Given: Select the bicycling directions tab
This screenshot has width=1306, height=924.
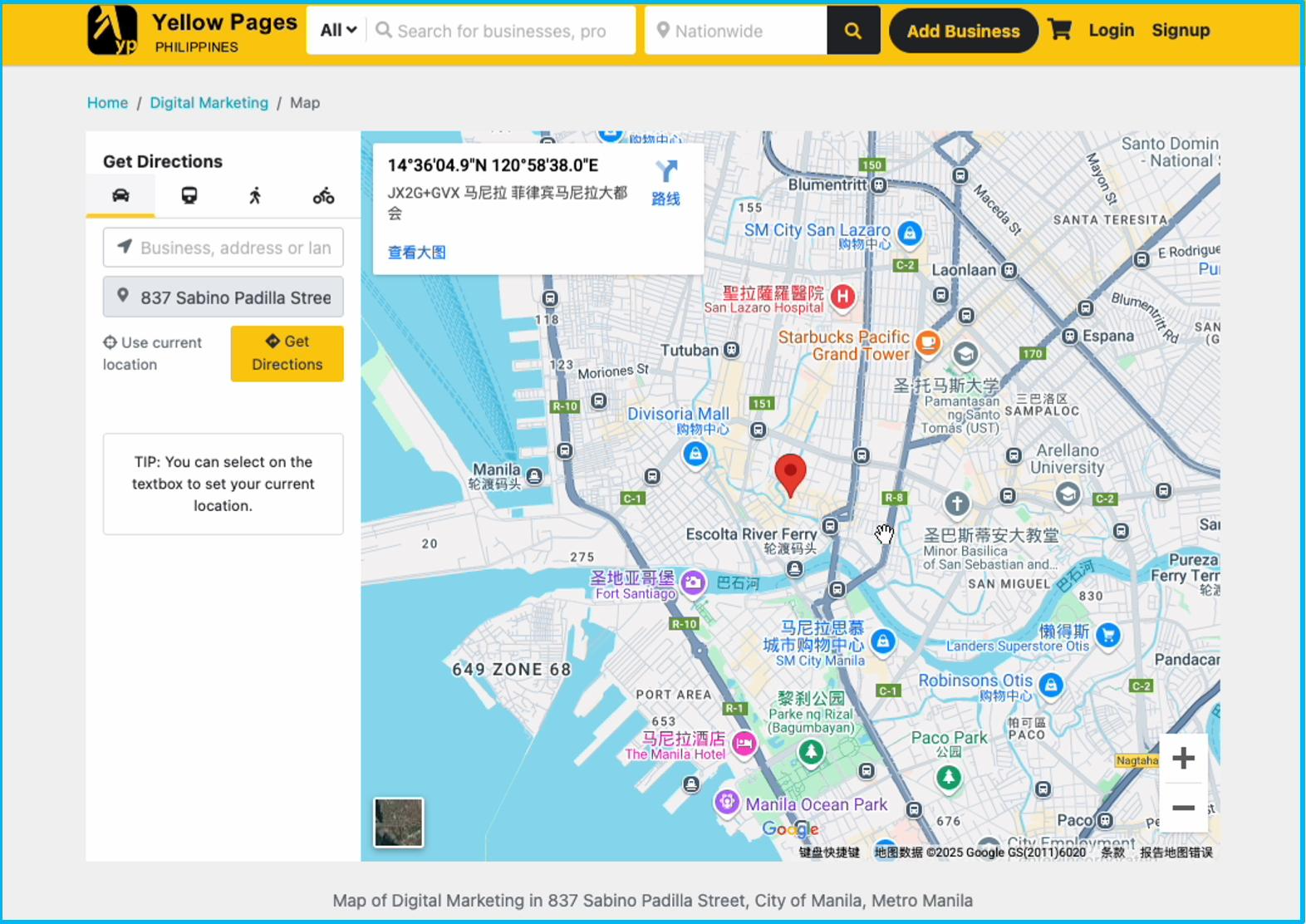Looking at the screenshot, I should (323, 195).
